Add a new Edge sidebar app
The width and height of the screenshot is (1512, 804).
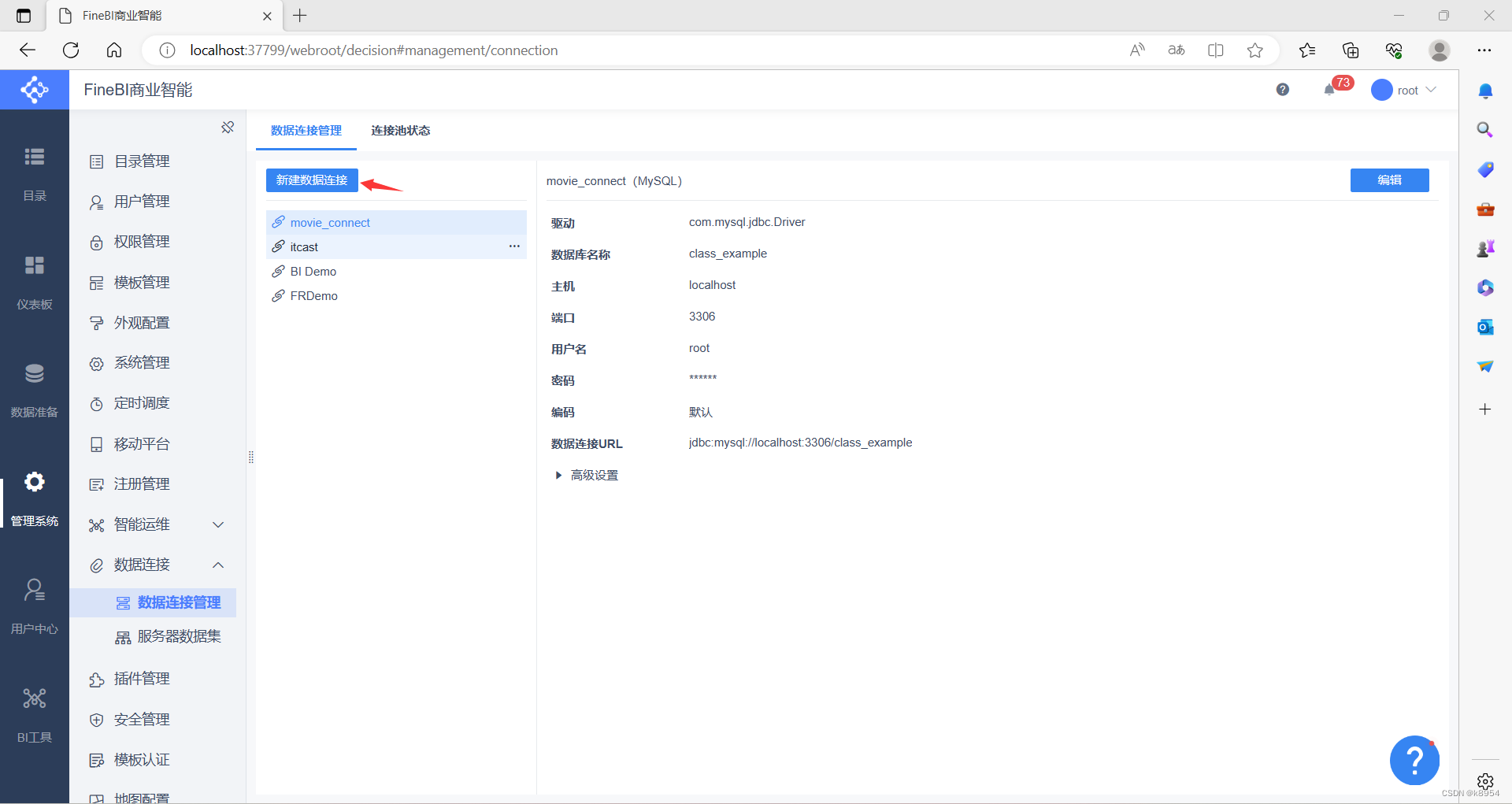click(1485, 409)
